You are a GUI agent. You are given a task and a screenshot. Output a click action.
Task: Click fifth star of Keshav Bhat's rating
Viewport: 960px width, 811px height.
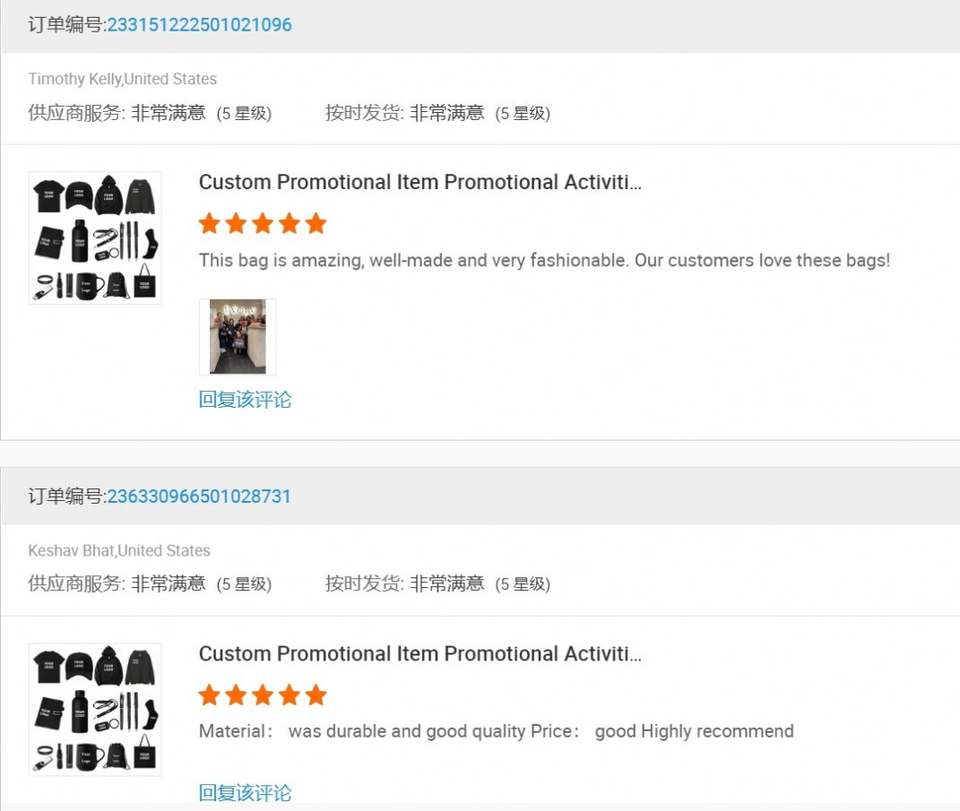tap(316, 695)
